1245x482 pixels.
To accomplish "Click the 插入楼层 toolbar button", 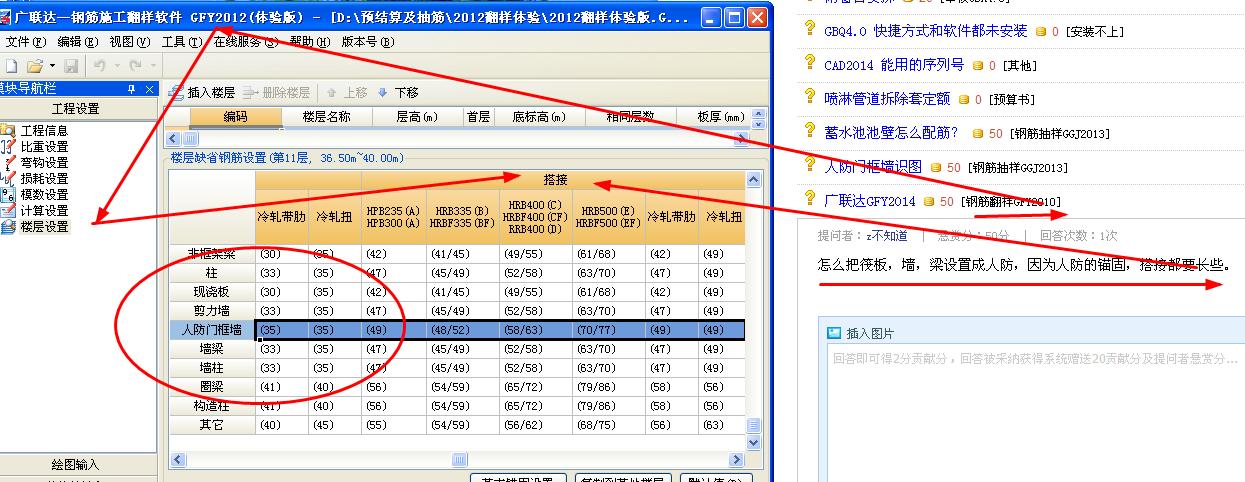I will pyautogui.click(x=203, y=92).
